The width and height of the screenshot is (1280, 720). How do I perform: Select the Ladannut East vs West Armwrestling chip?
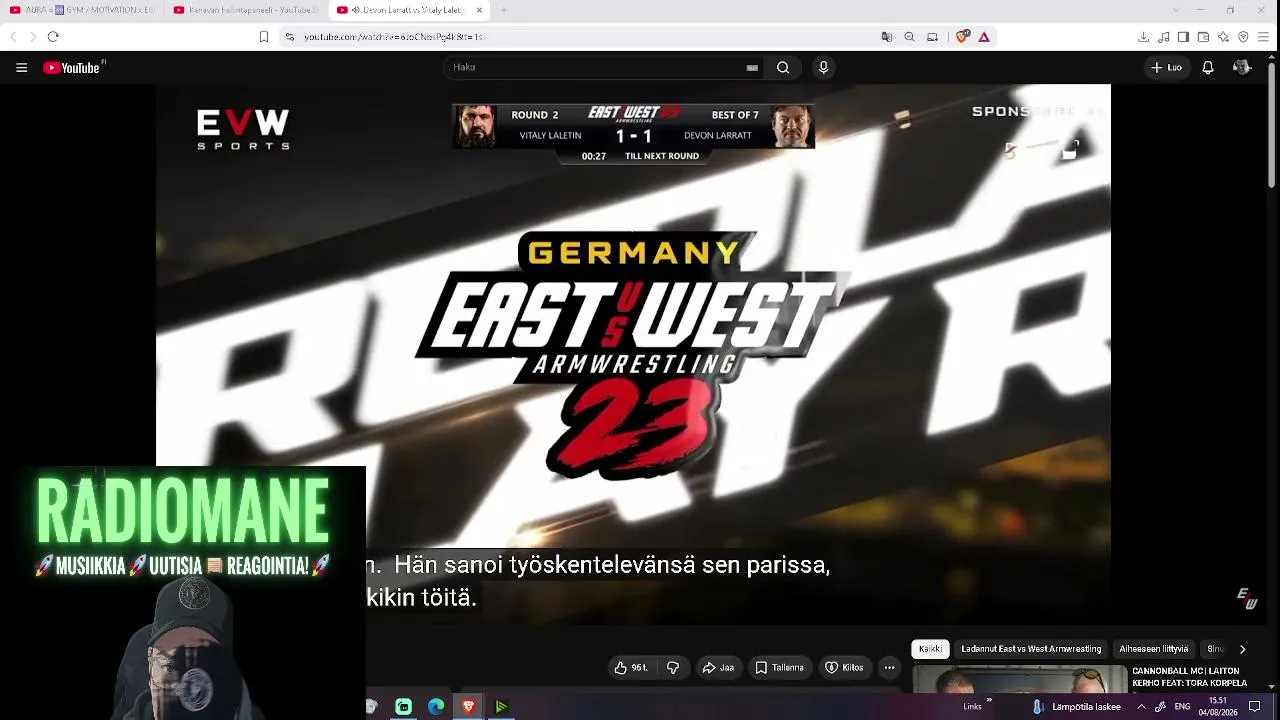[1031, 649]
